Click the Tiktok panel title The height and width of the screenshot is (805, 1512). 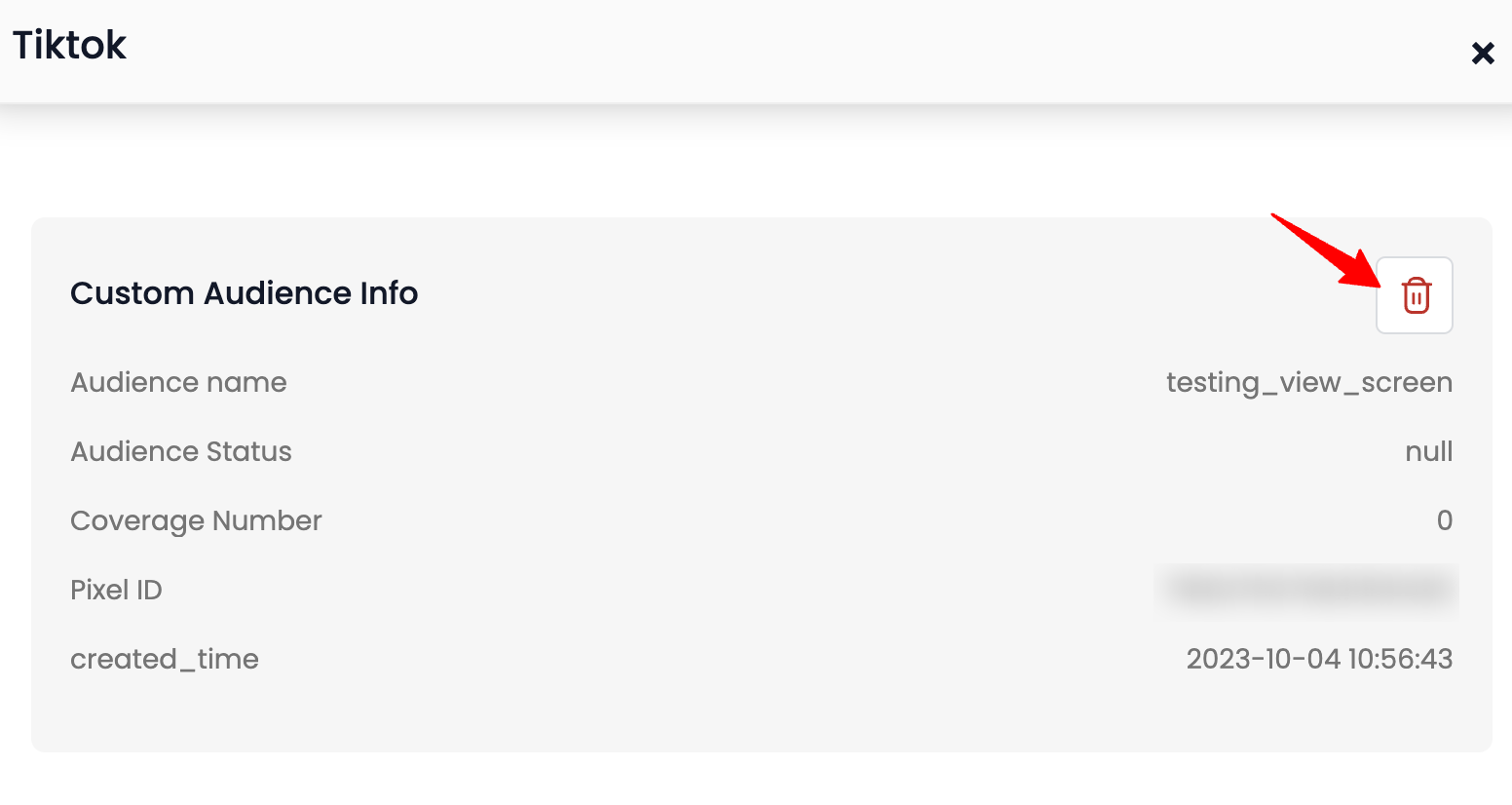(x=69, y=46)
